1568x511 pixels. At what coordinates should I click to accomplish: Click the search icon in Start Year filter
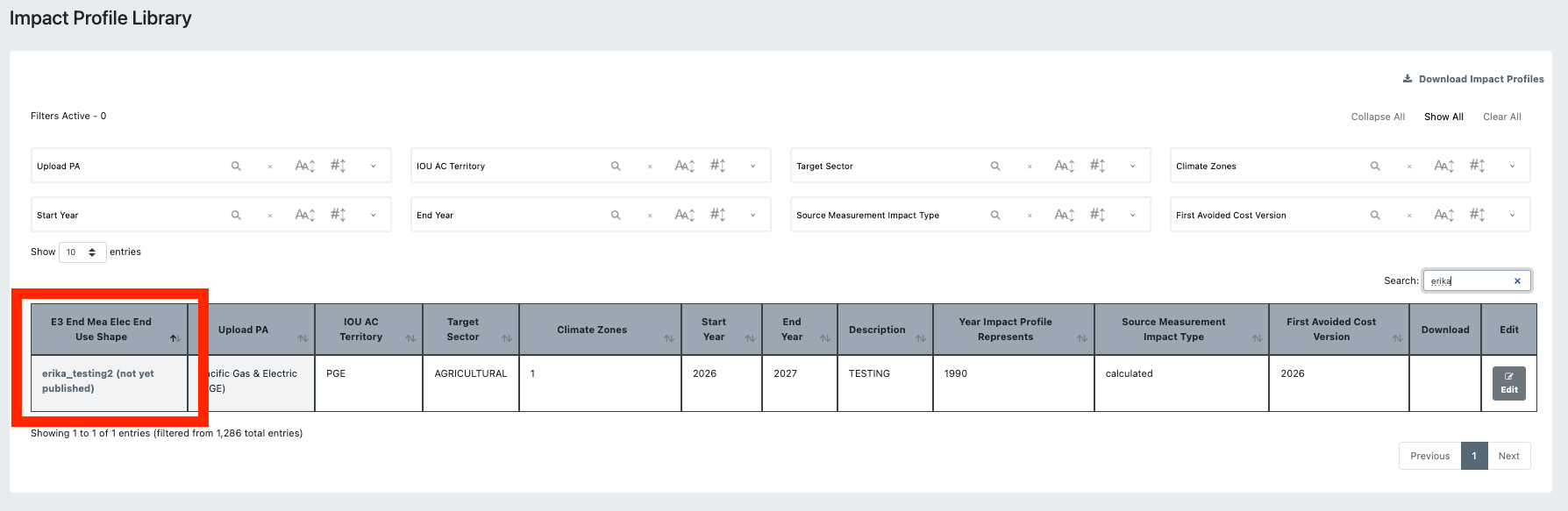236,215
